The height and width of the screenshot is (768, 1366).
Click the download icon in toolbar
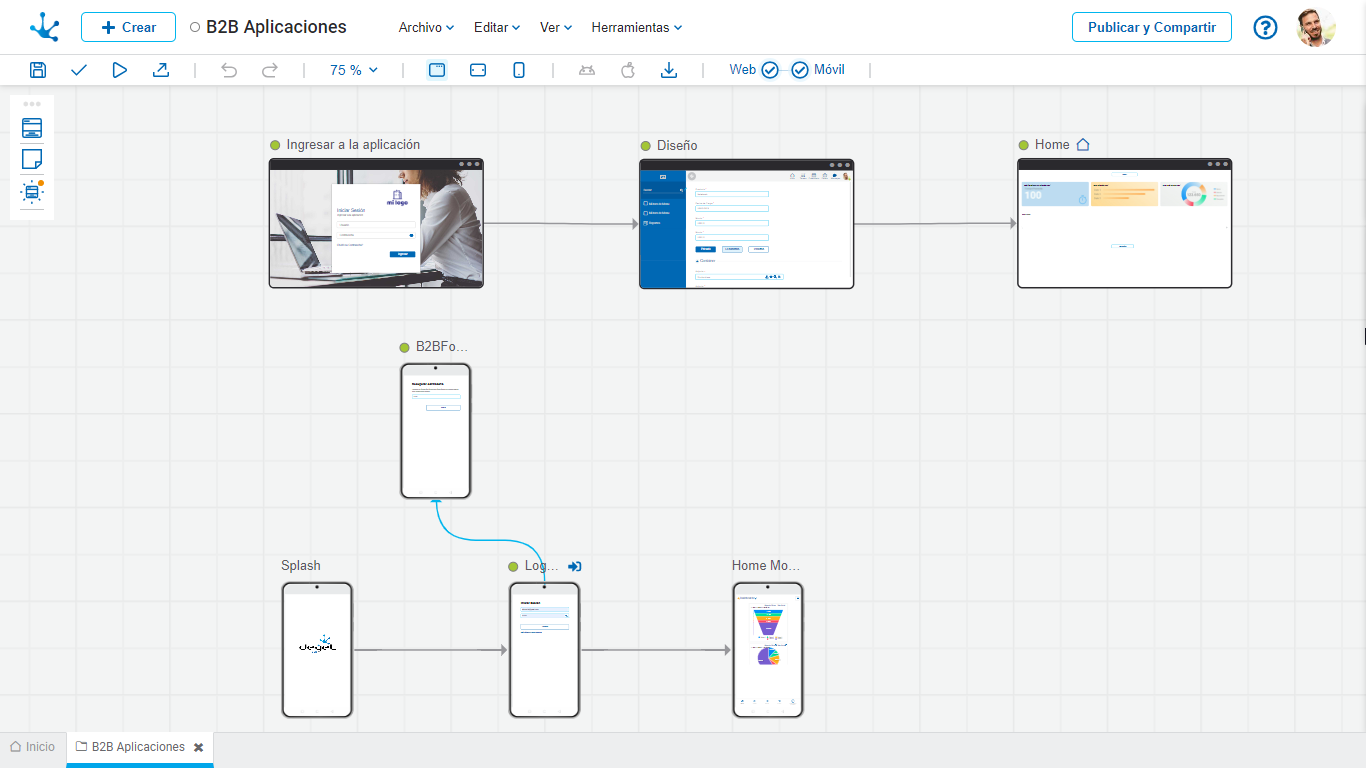(x=669, y=70)
